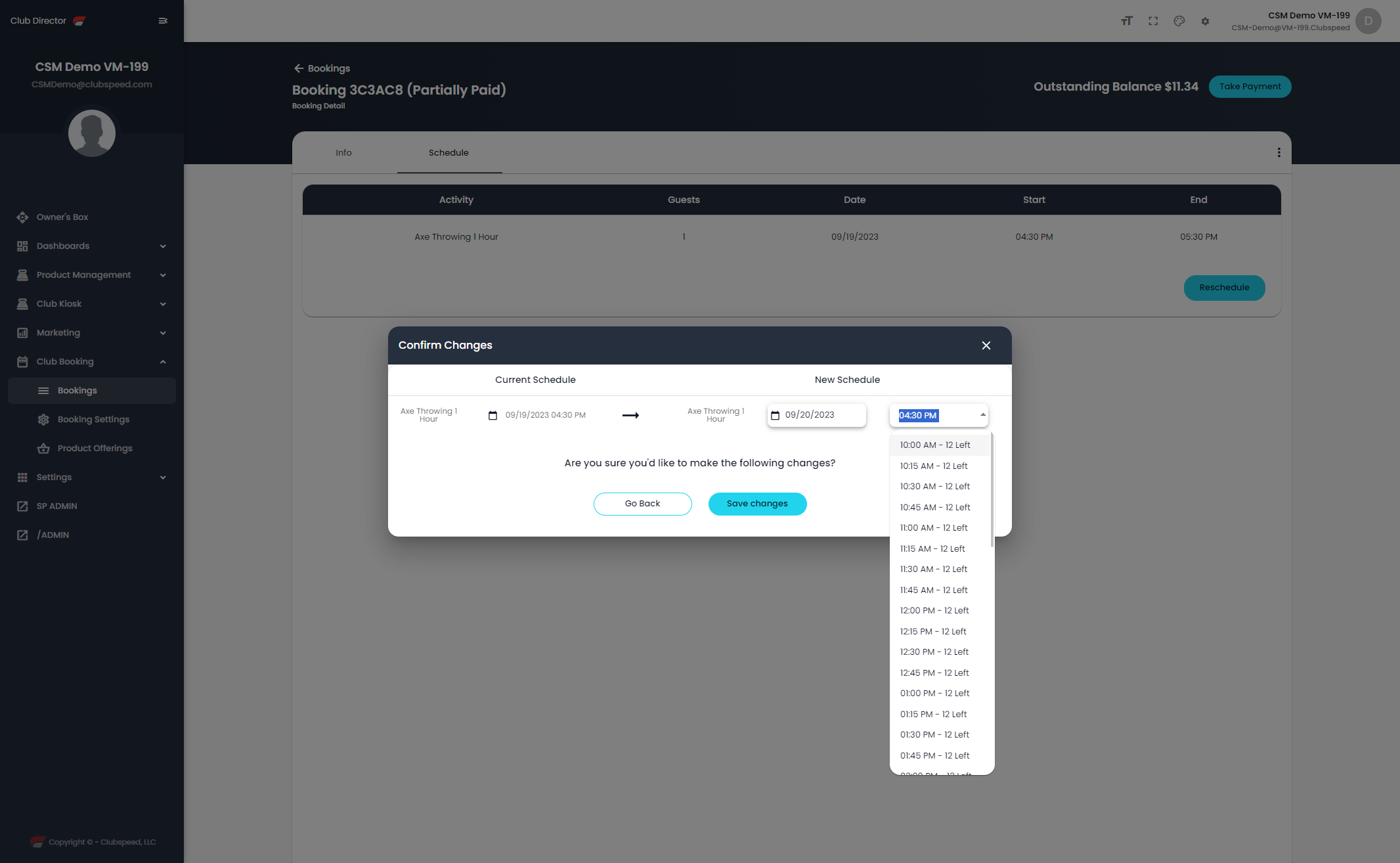Image resolution: width=1400 pixels, height=863 pixels.
Task: Switch to the Info tab
Action: 343,152
